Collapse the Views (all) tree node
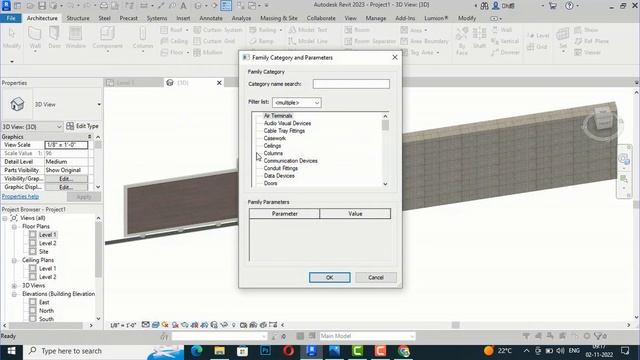 5,218
